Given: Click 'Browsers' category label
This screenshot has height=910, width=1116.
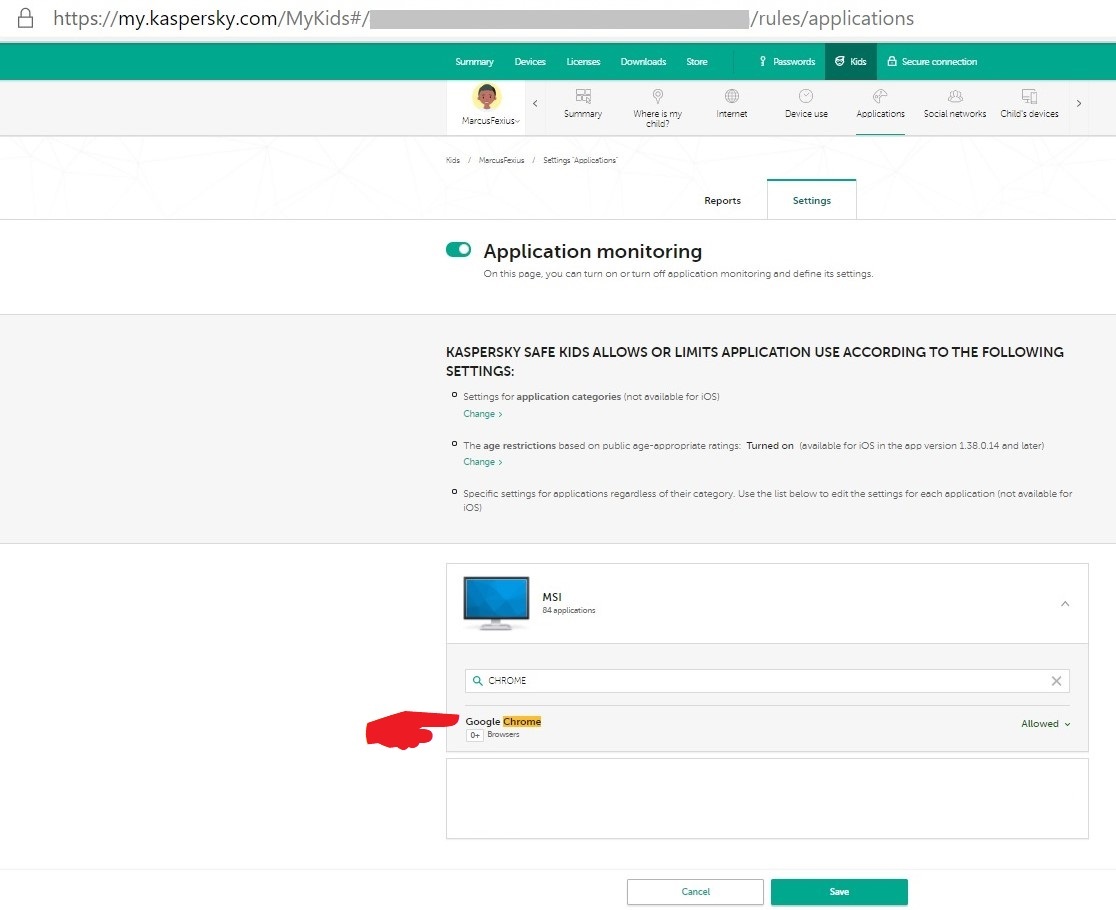Looking at the screenshot, I should coord(503,734).
